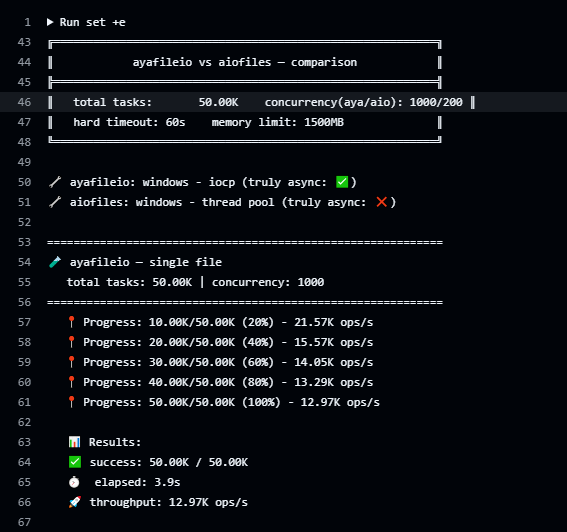Go to line number 50
The width and height of the screenshot is (567, 532).
pyautogui.click(x=24, y=182)
